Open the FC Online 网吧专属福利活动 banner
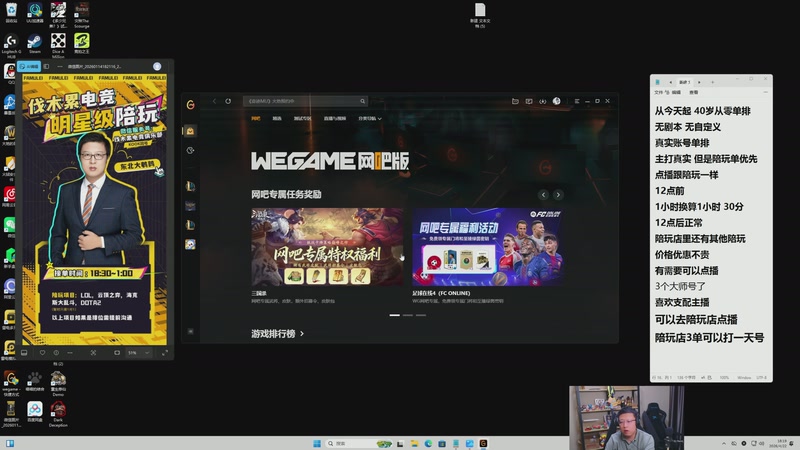The height and width of the screenshot is (450, 800). pos(488,246)
